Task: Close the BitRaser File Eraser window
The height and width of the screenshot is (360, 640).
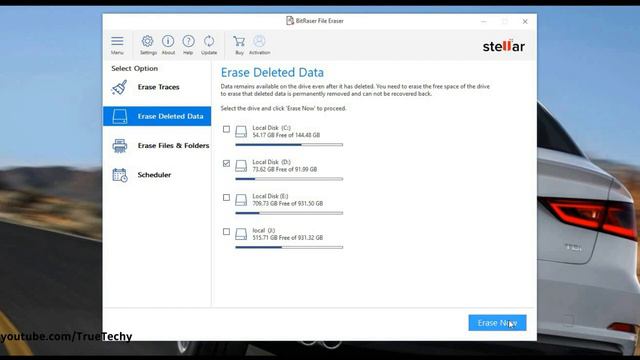Action: click(525, 22)
